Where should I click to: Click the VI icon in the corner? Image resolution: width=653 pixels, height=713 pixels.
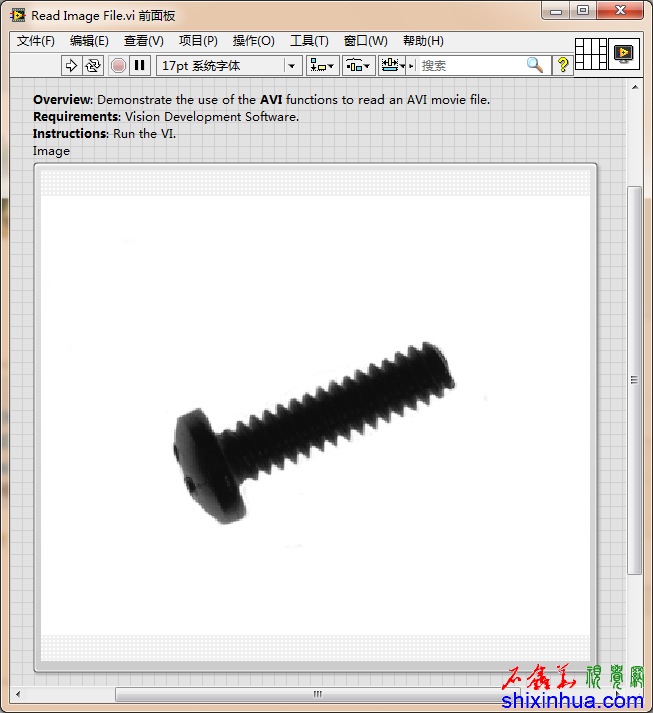(624, 53)
